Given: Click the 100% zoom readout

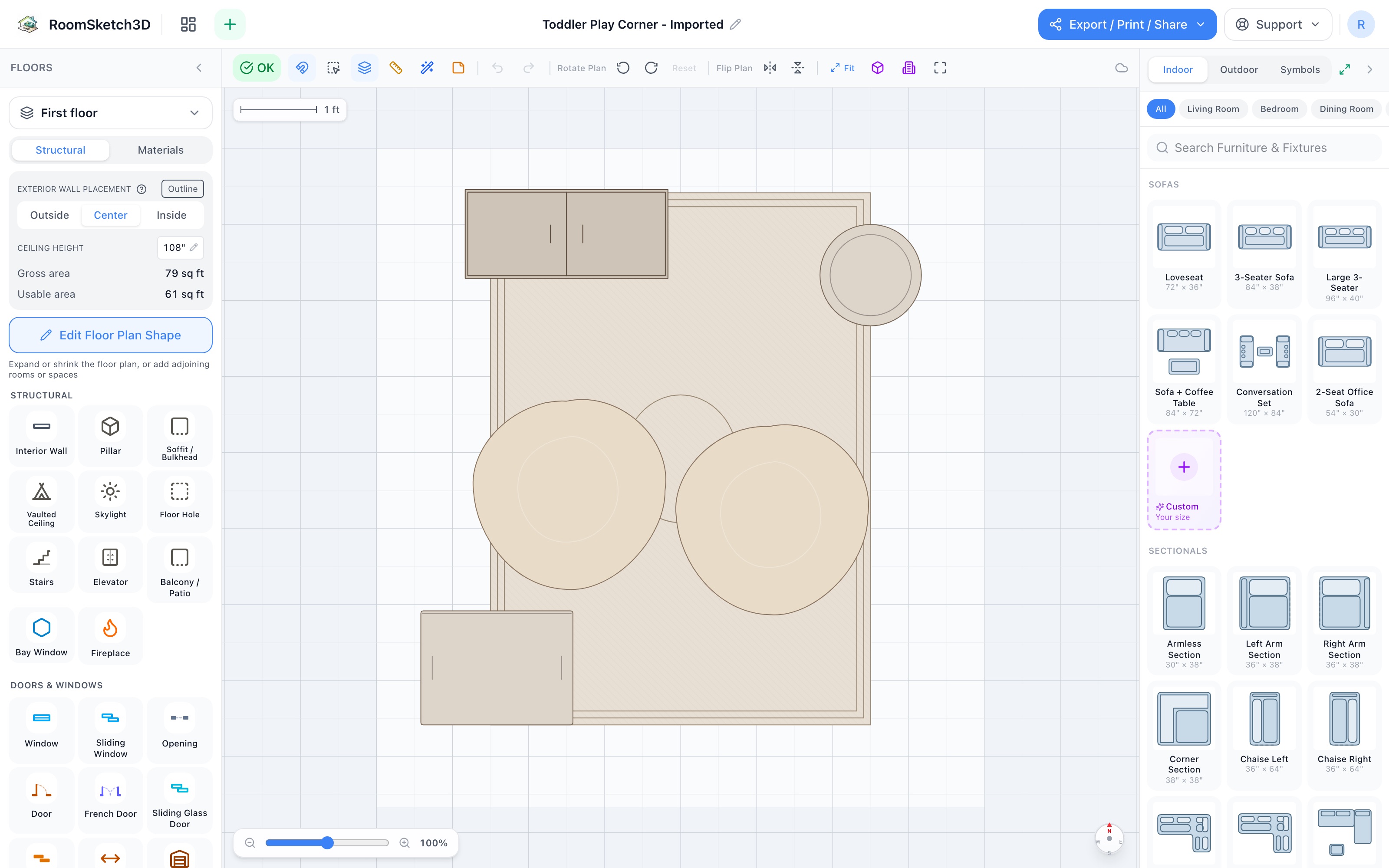Looking at the screenshot, I should click(x=433, y=843).
